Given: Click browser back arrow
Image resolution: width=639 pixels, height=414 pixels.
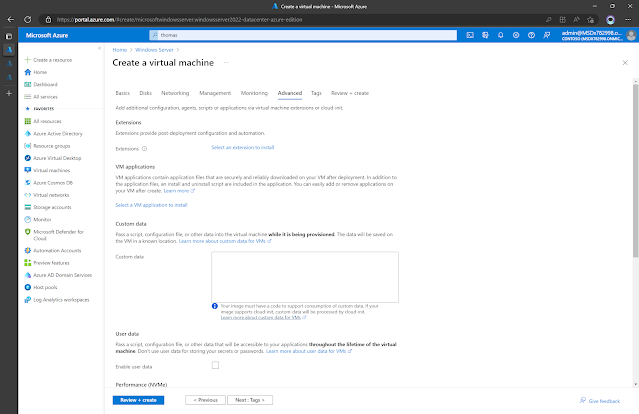Looking at the screenshot, I should [11, 19].
